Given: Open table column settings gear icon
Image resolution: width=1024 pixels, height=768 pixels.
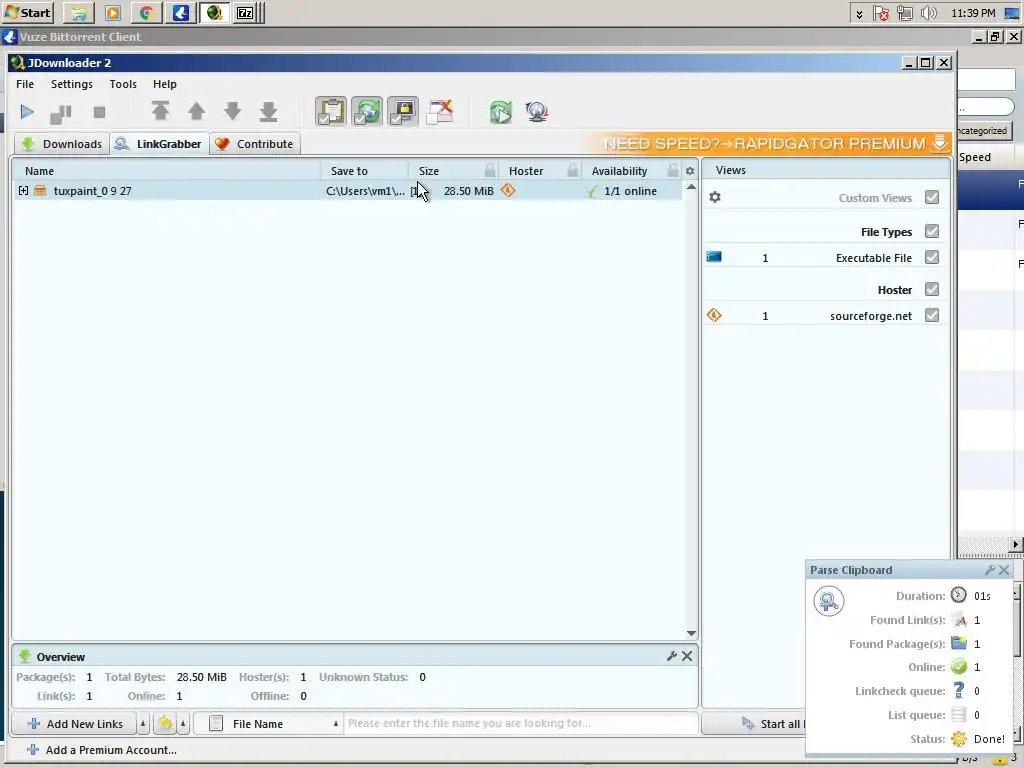Looking at the screenshot, I should click(x=690, y=170).
